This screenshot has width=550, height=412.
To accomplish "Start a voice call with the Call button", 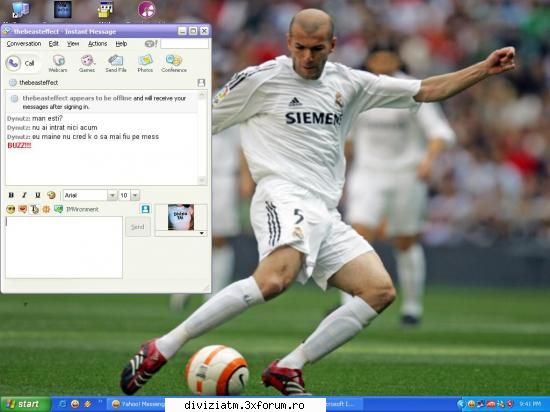I will click(x=22, y=63).
